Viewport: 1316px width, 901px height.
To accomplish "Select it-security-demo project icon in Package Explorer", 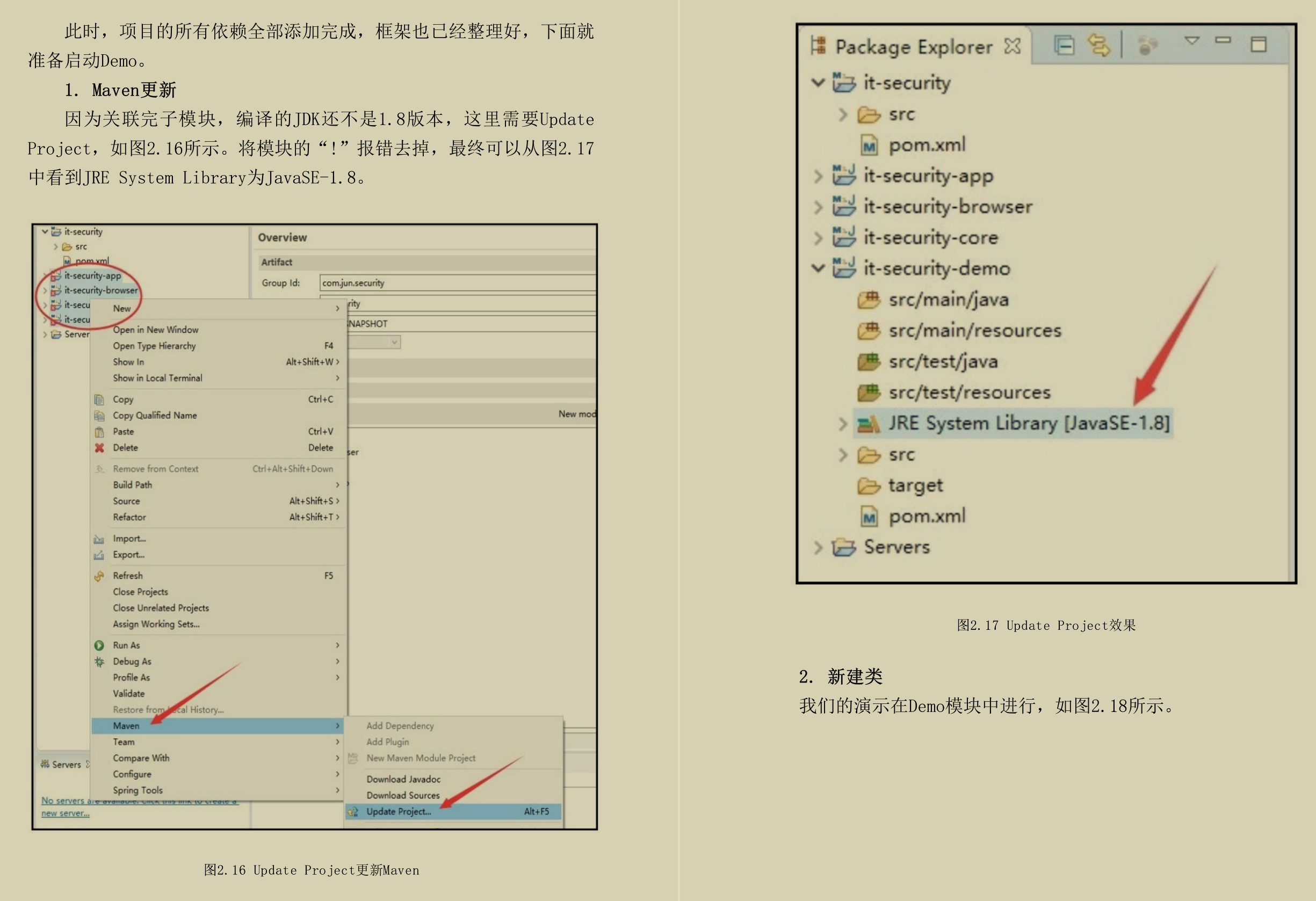I will 844,268.
